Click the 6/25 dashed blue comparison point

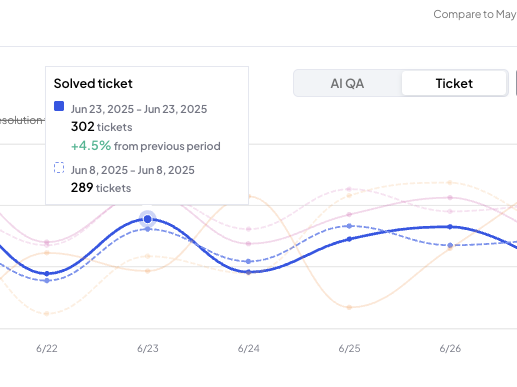coord(349,226)
